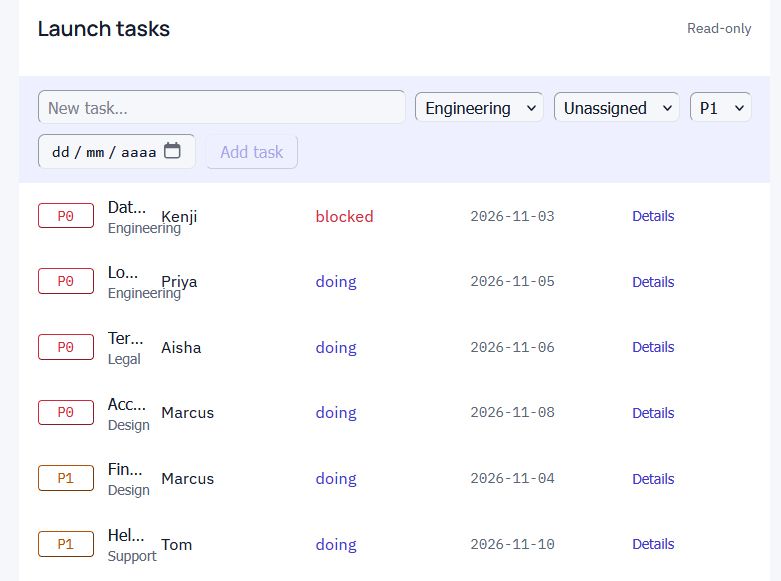Expand the Unassigned assignee dropdown
Viewport: 781px width, 581px height.
tap(617, 108)
